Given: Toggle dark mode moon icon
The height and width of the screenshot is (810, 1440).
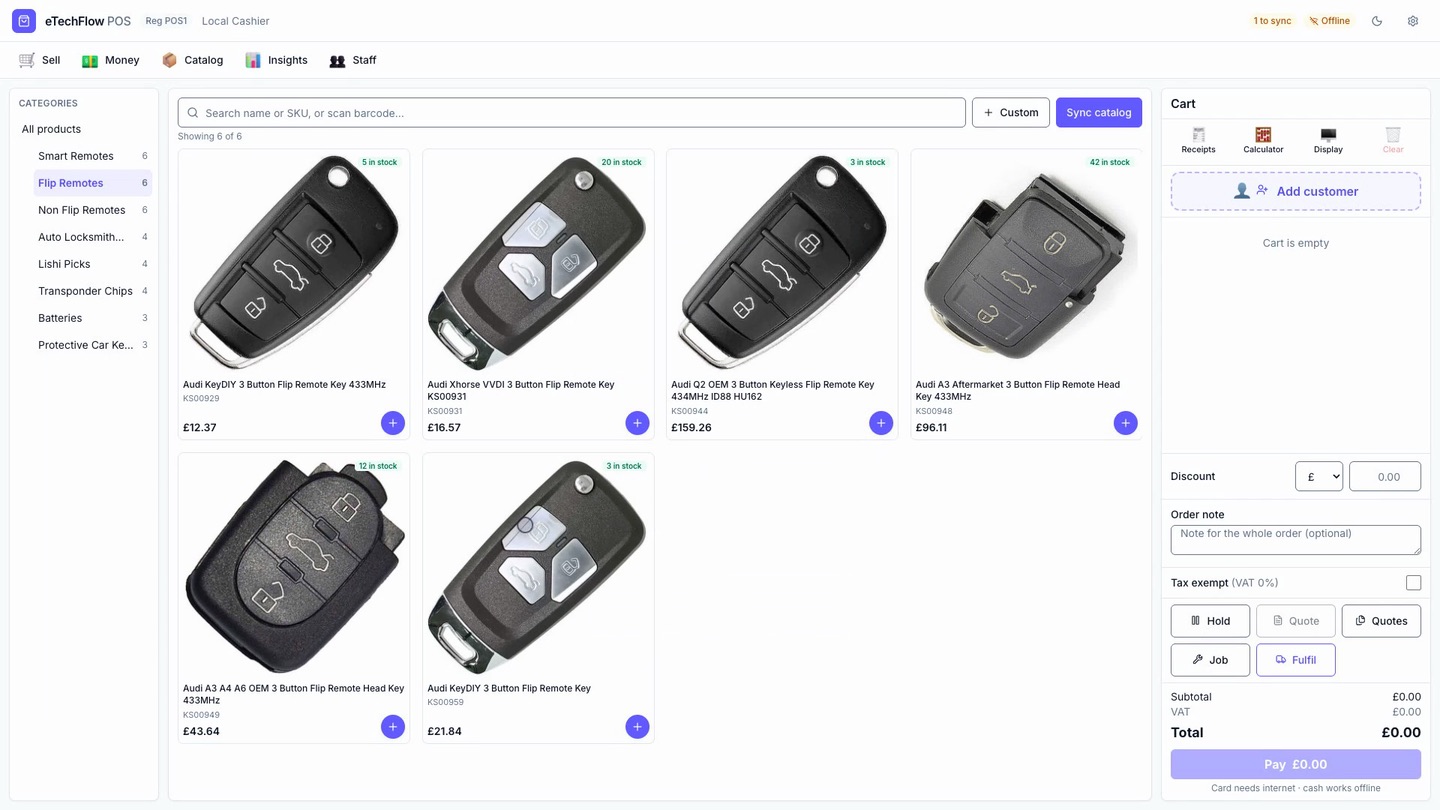Looking at the screenshot, I should [1377, 21].
